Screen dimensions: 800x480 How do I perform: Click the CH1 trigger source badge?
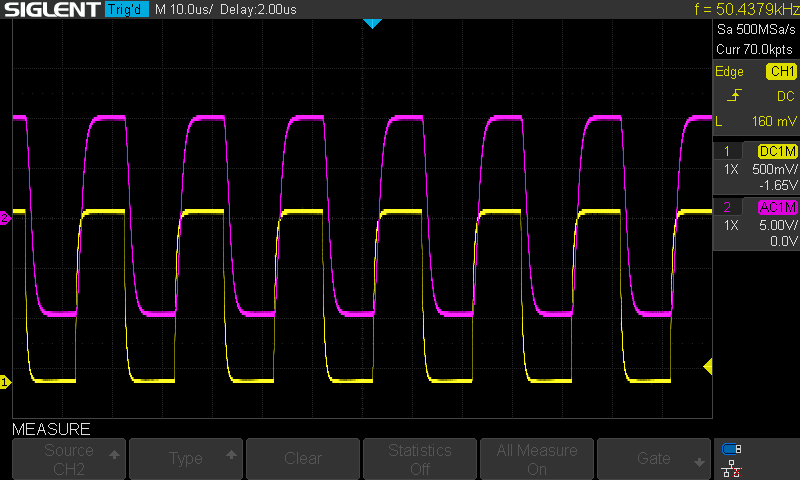(x=782, y=71)
